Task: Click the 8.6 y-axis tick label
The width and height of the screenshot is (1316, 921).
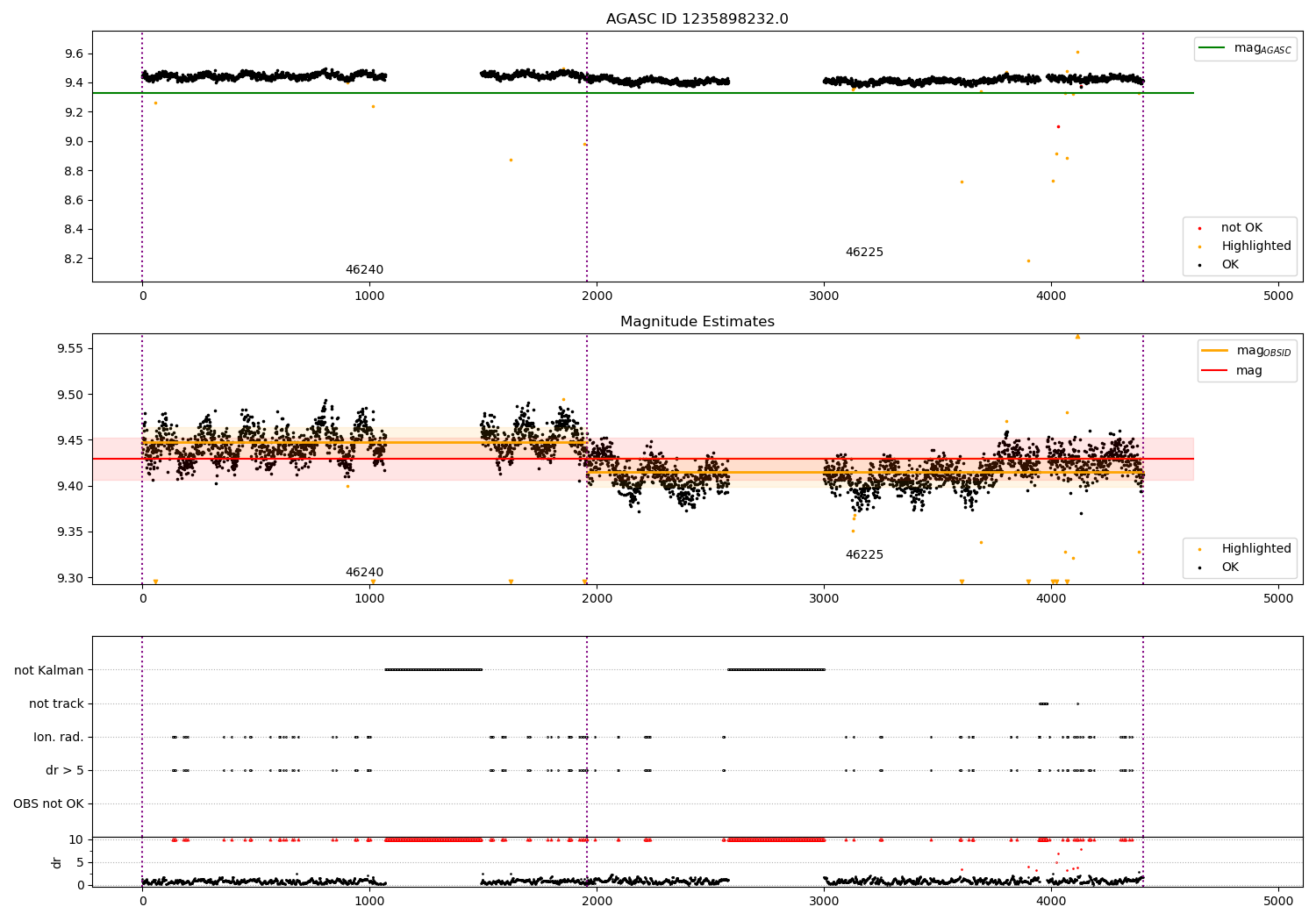Action: coord(73,201)
